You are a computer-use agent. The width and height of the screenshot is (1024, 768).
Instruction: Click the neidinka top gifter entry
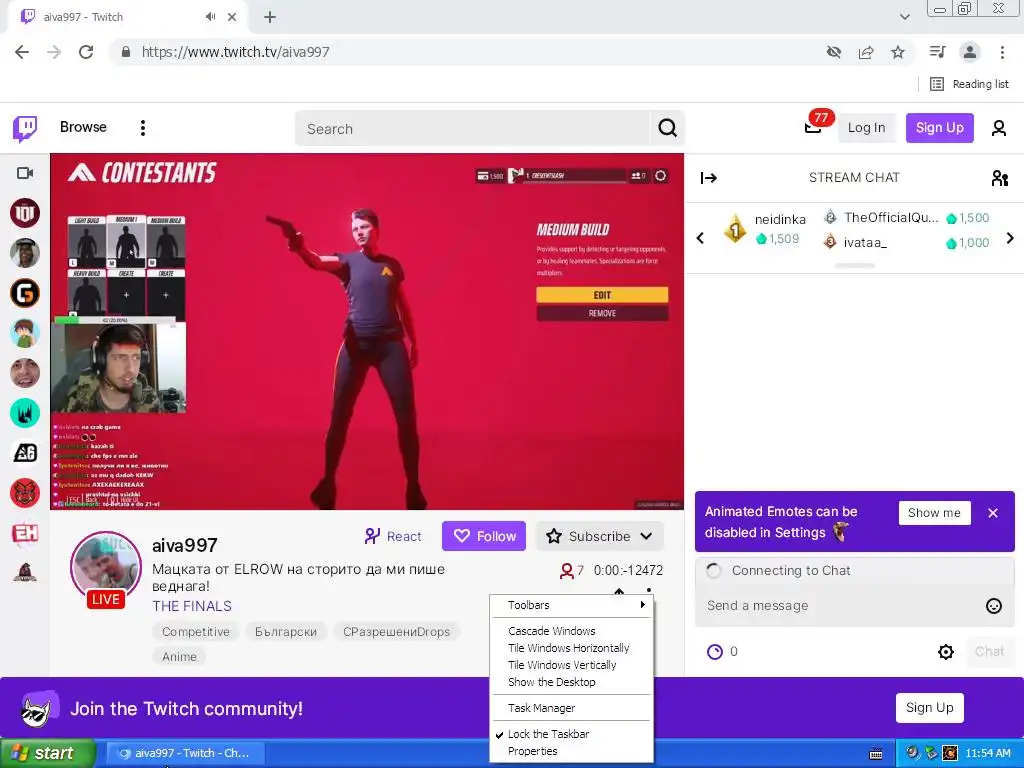point(765,229)
